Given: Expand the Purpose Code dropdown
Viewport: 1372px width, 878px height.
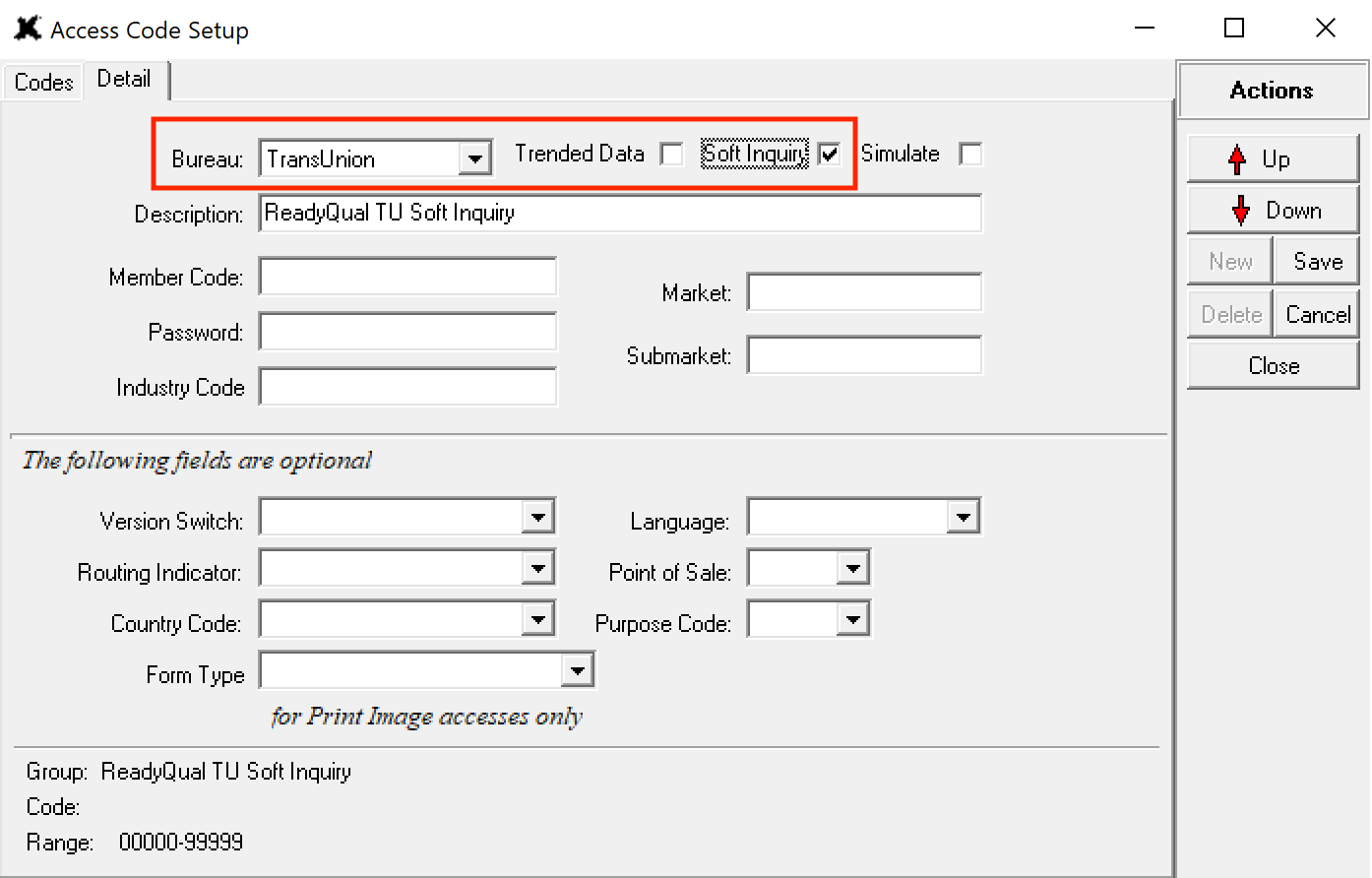Looking at the screenshot, I should 853,619.
